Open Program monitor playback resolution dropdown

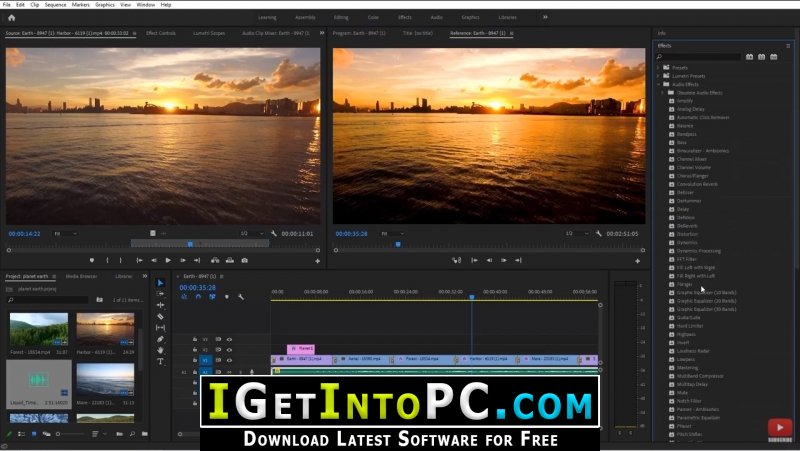pos(577,234)
